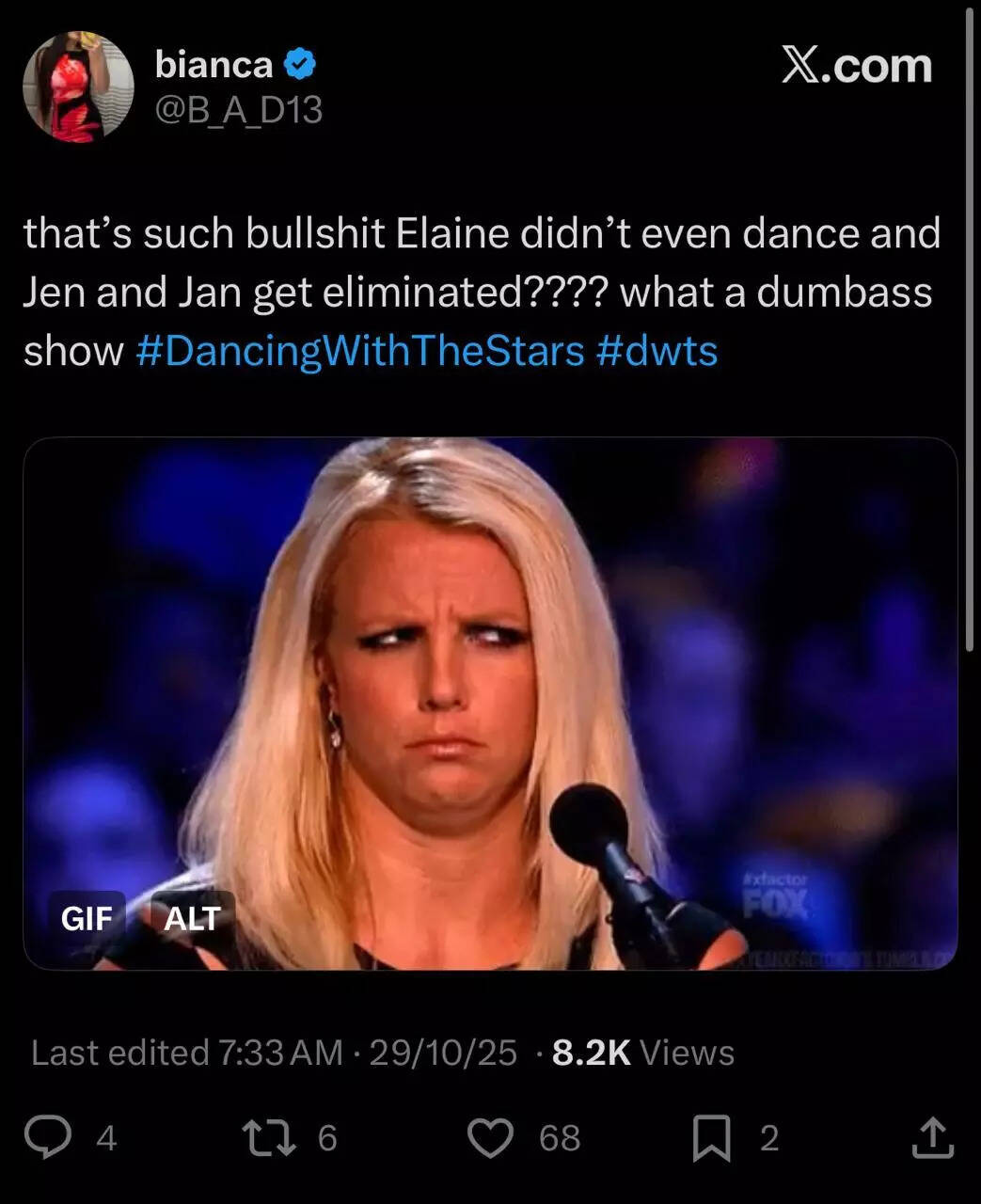Screen dimensions: 981x1204
Task: Open the #dwts hashtag
Action: coord(657,351)
